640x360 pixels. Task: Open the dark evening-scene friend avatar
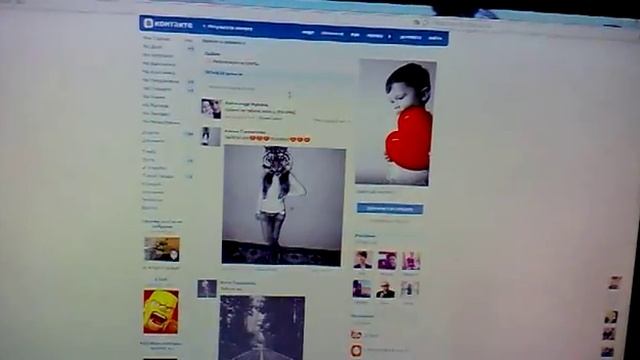click(362, 289)
